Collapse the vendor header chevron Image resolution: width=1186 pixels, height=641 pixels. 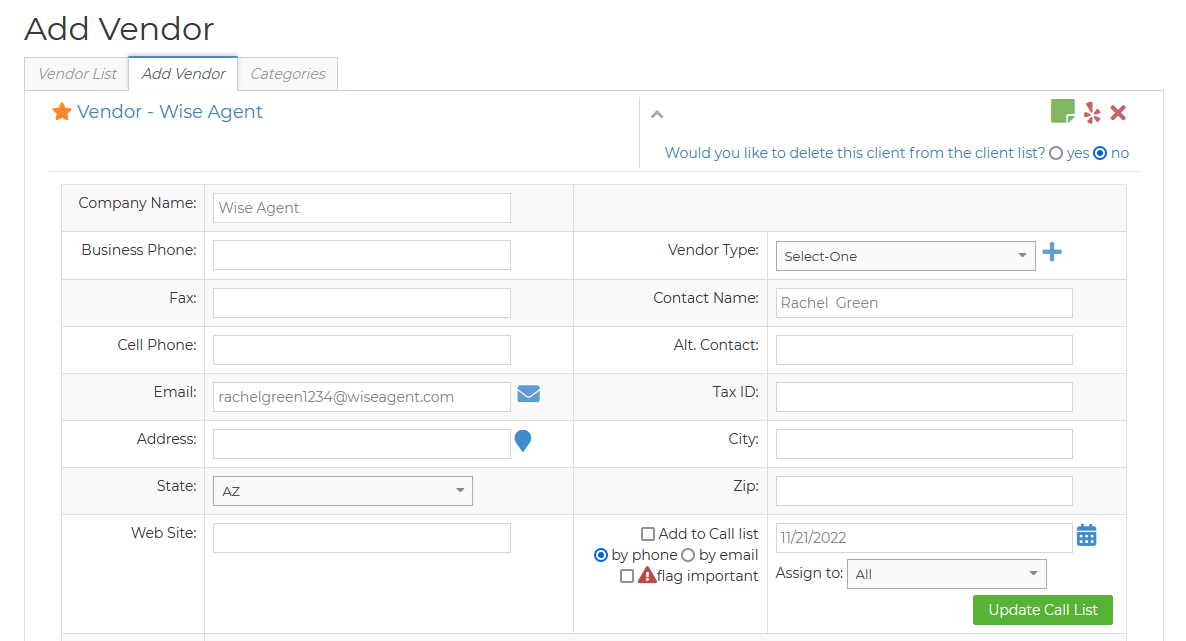click(657, 114)
